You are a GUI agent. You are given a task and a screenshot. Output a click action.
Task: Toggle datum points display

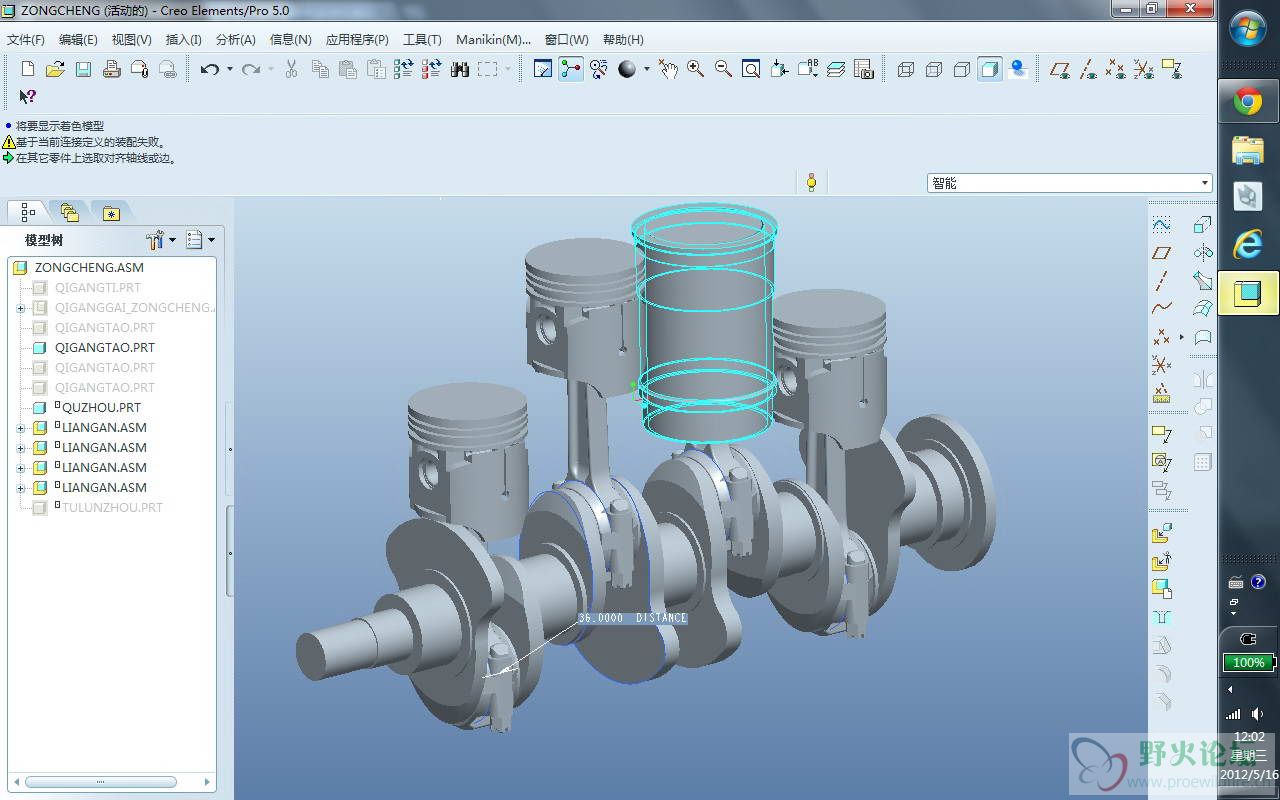tap(1116, 69)
